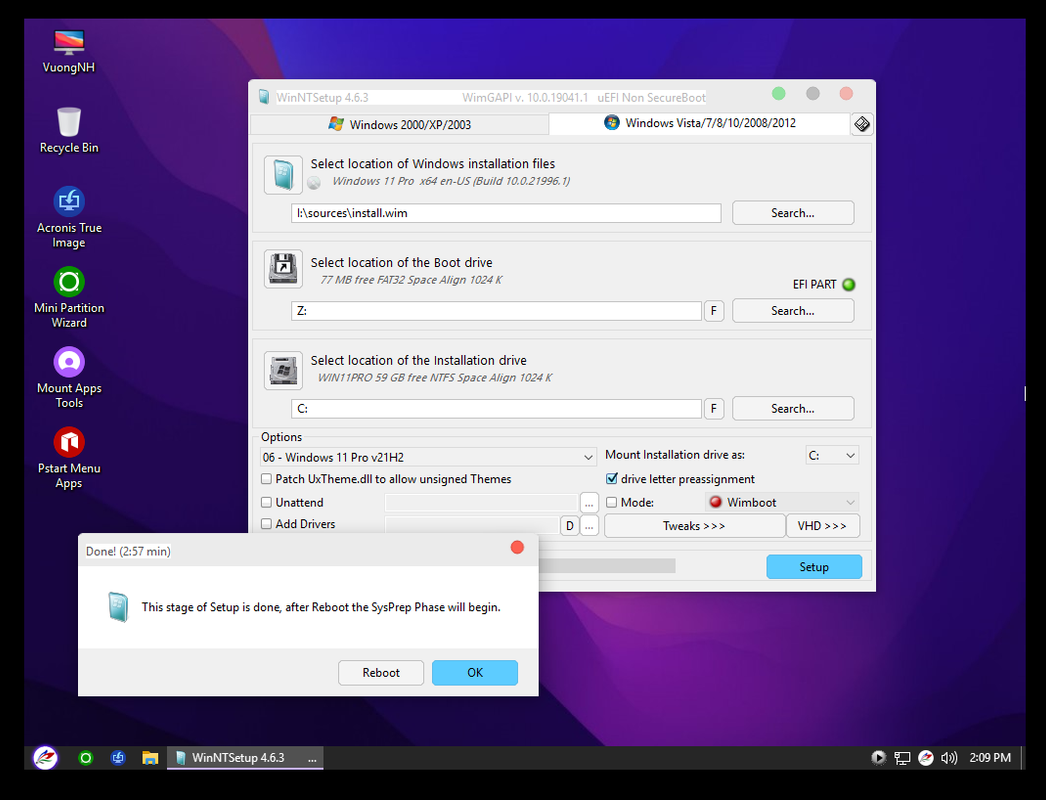Switch to Windows 2000/XP/2003 tab

click(x=400, y=125)
